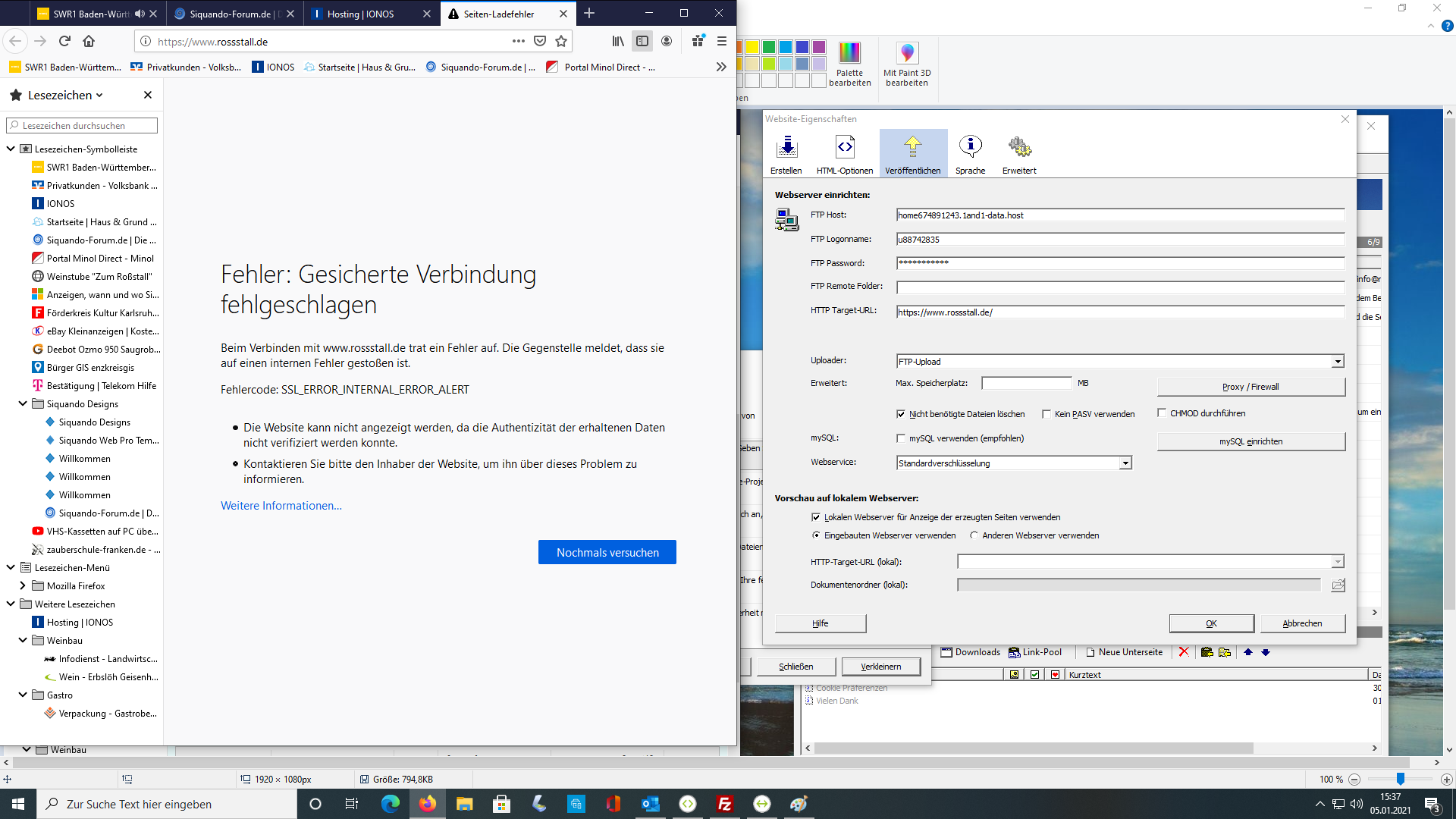
Task: Select Anderen Webserver verwenden radio option
Action: click(x=974, y=535)
